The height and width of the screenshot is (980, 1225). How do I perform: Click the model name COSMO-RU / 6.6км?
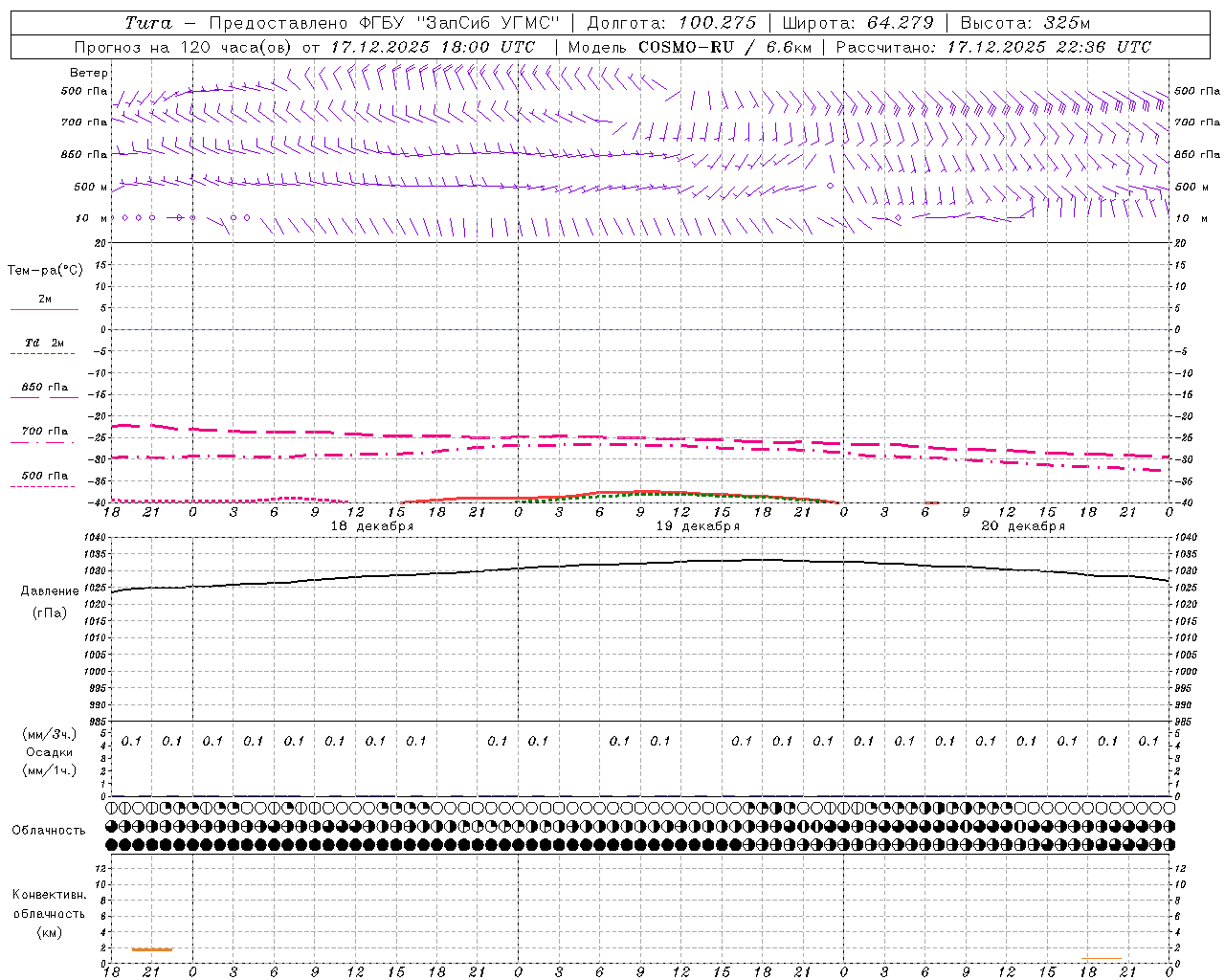[x=724, y=47]
